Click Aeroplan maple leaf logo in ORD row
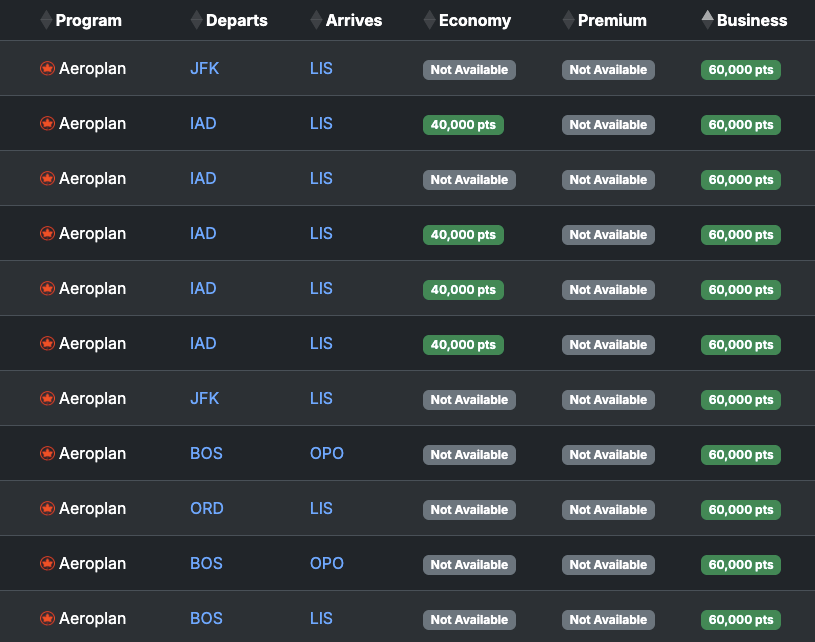 point(47,508)
